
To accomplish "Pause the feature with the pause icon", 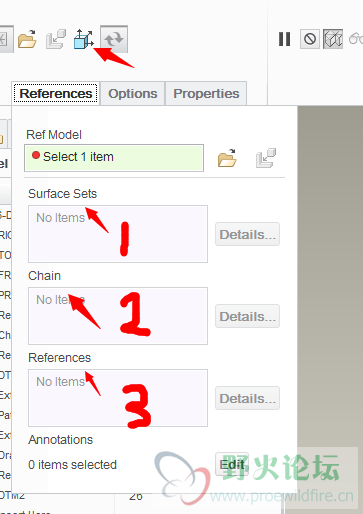I will click(x=284, y=39).
